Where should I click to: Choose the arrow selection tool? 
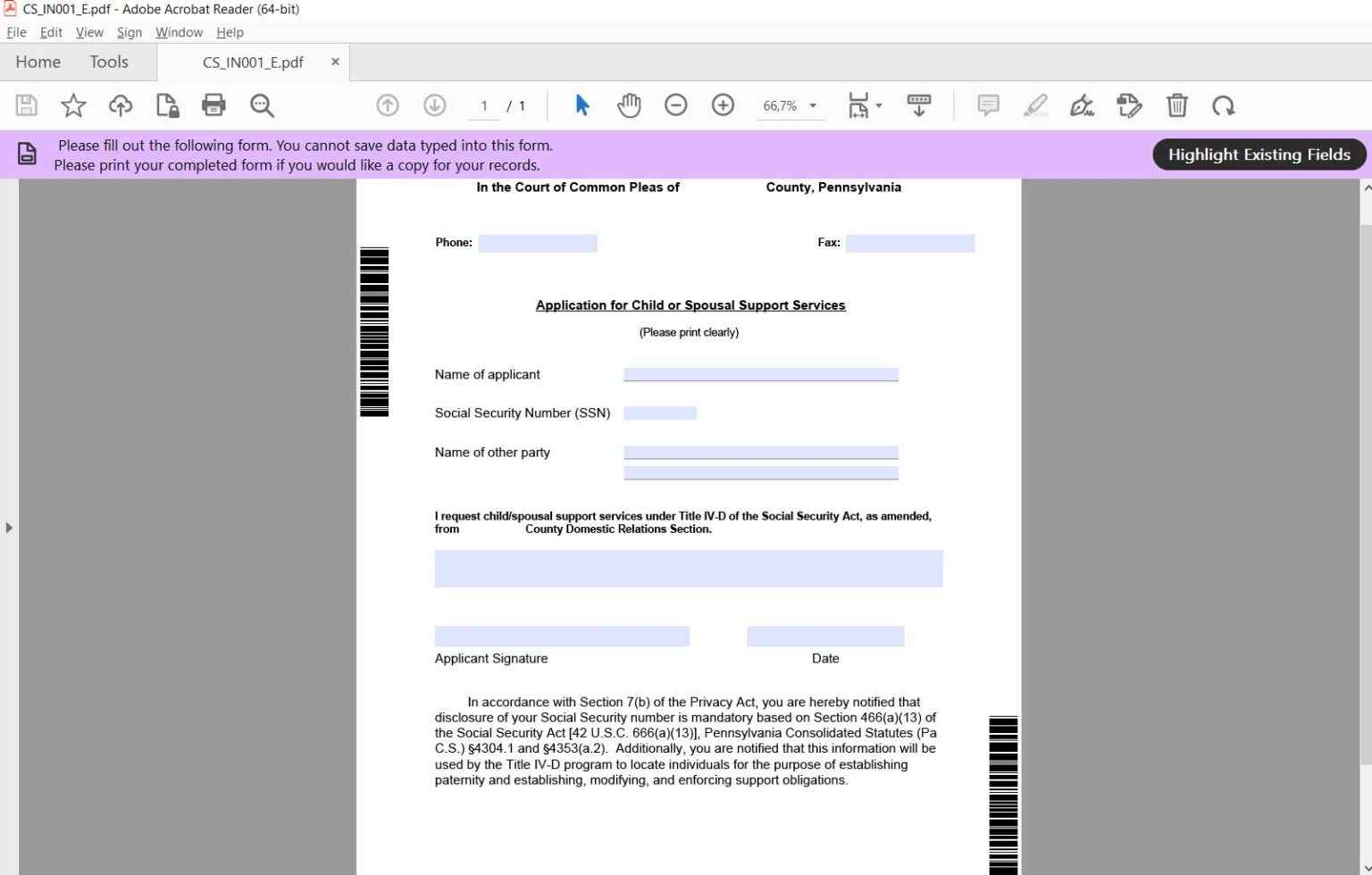point(582,105)
